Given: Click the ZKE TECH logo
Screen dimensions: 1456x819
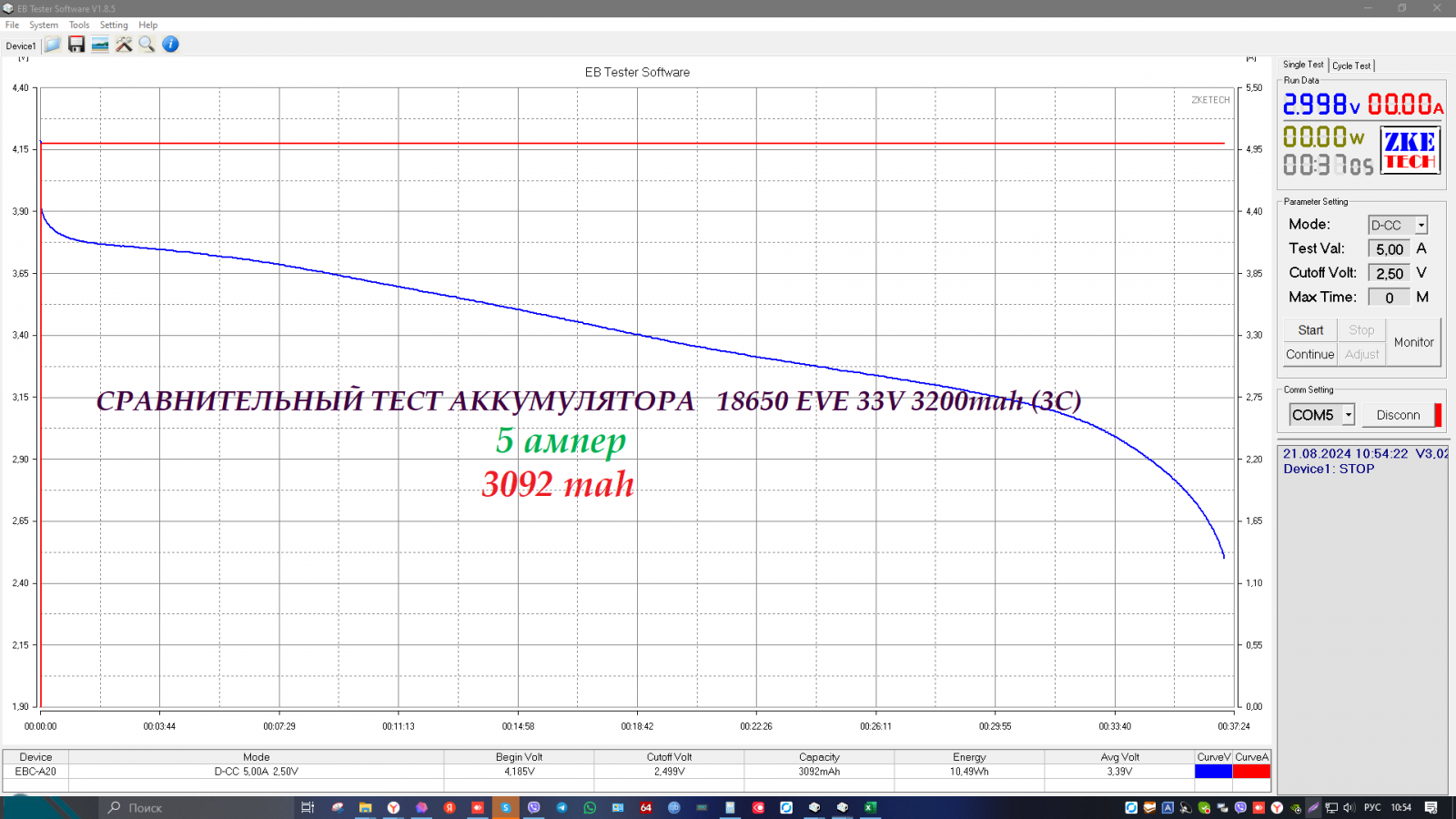Looking at the screenshot, I should tap(1410, 151).
